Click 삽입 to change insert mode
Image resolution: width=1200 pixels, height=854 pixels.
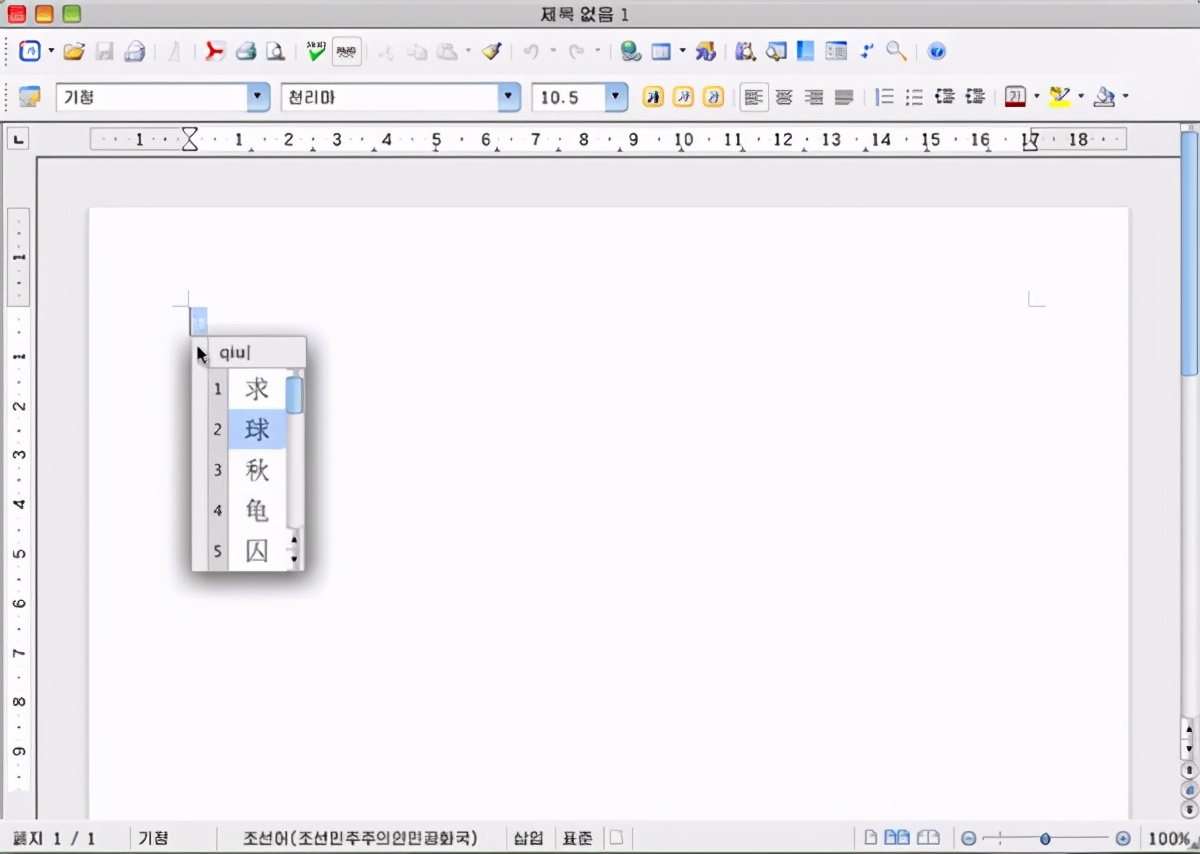pyautogui.click(x=528, y=838)
